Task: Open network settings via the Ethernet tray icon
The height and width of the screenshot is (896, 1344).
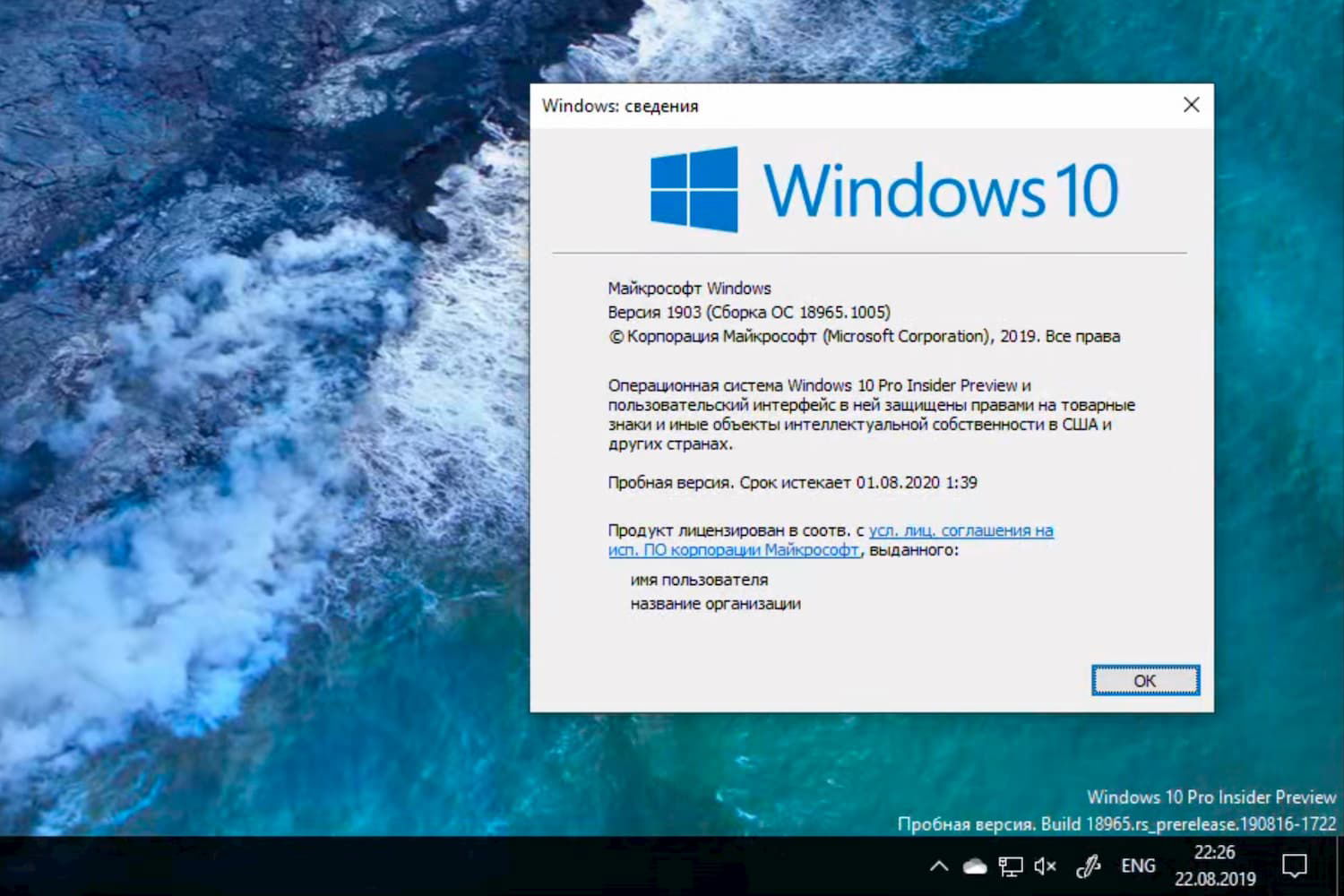Action: 1011,866
